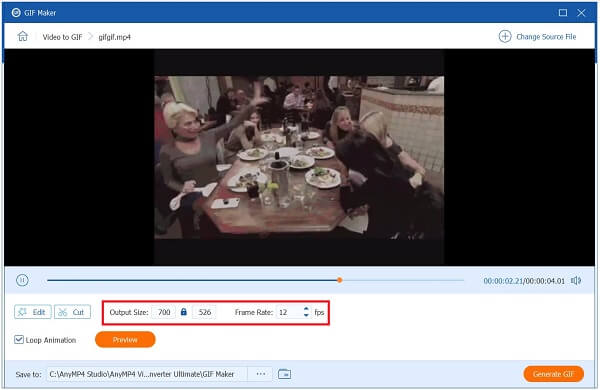The image size is (600, 390).
Task: Click the gifgif.mp4 breadcrumb item
Action: (114, 37)
